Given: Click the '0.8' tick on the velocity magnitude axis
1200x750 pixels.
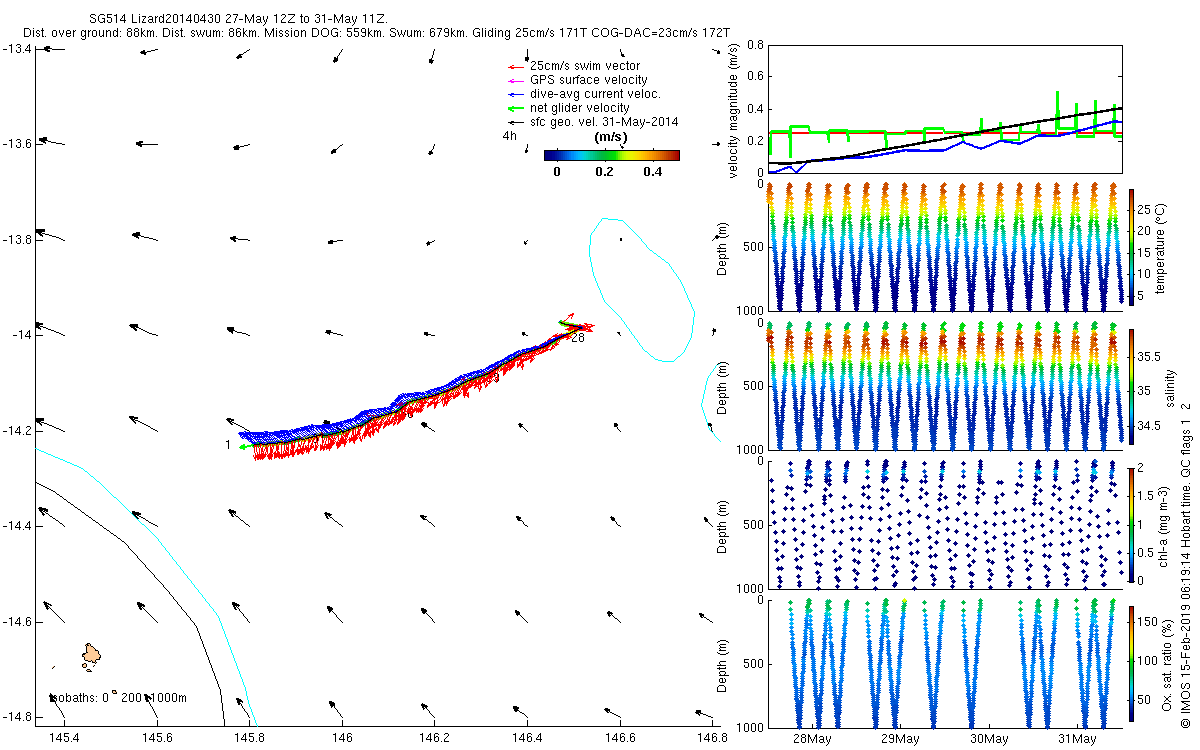Looking at the screenshot, I should click(755, 45).
